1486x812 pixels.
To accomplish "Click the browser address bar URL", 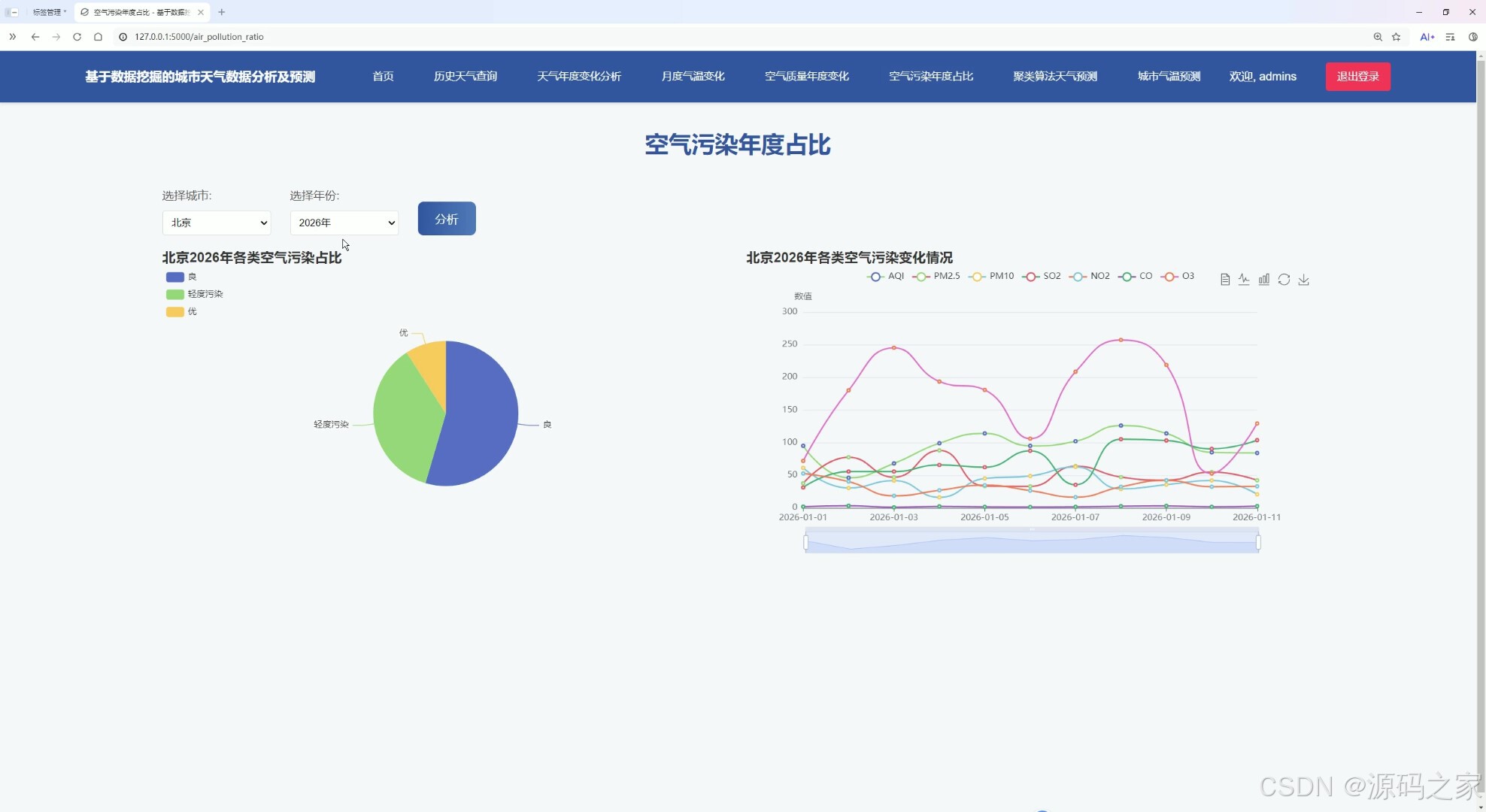I will [x=199, y=37].
